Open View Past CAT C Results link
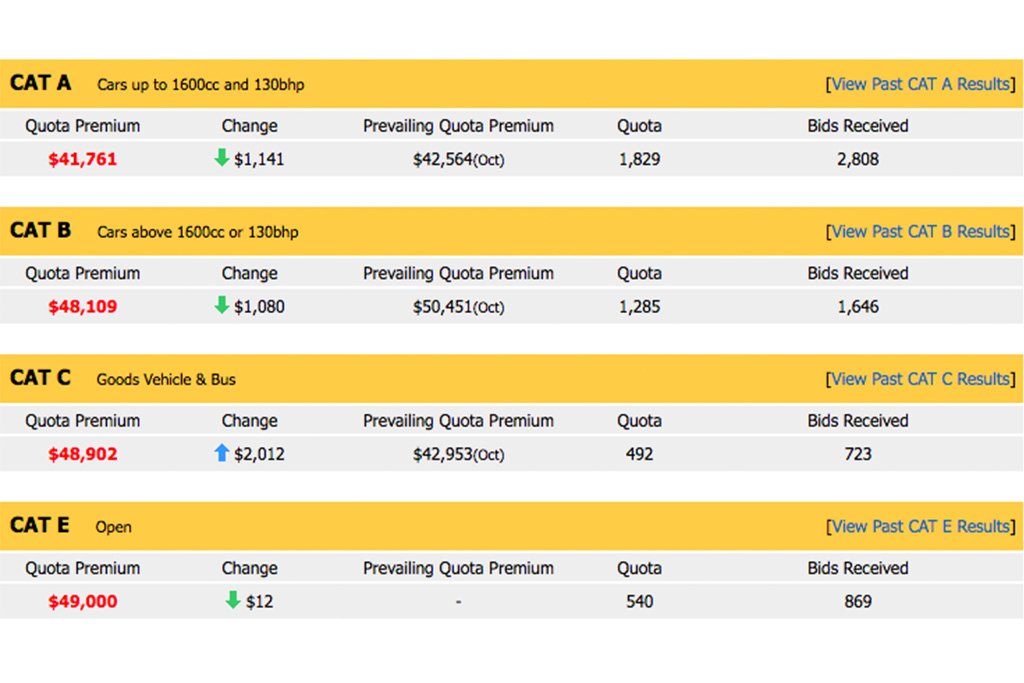 point(920,379)
